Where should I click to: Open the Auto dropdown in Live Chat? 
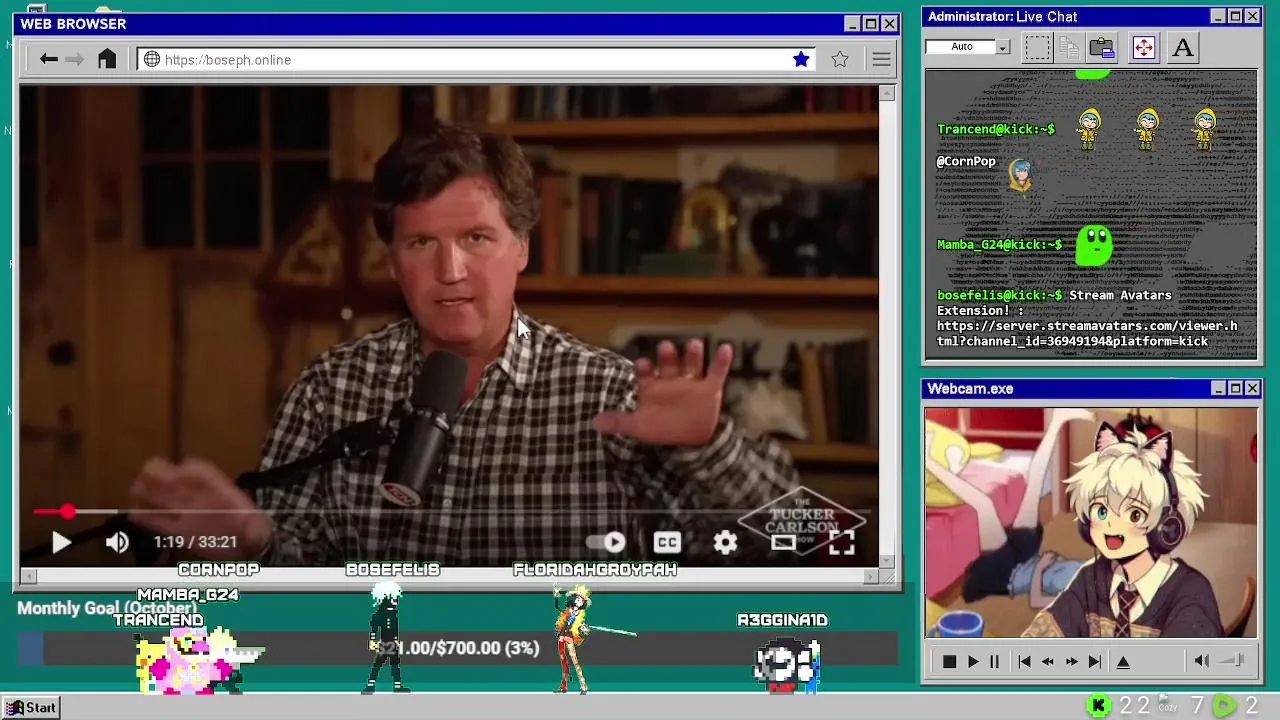pyautogui.click(x=1003, y=47)
